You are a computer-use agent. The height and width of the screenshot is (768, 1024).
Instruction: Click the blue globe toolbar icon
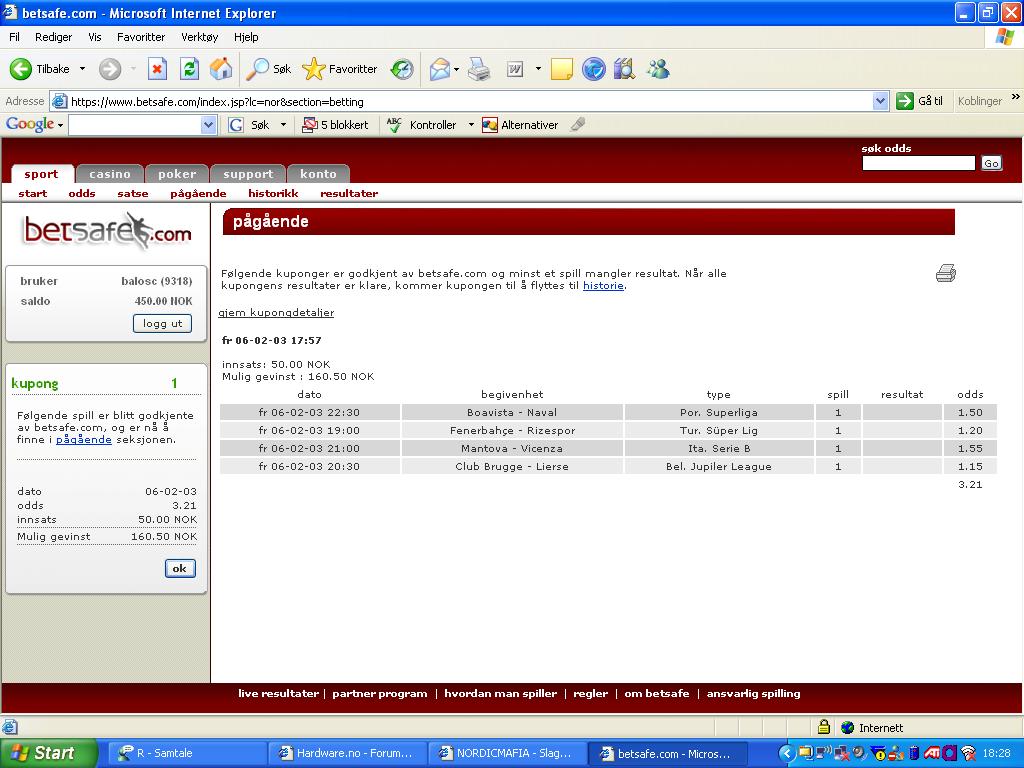[594, 69]
